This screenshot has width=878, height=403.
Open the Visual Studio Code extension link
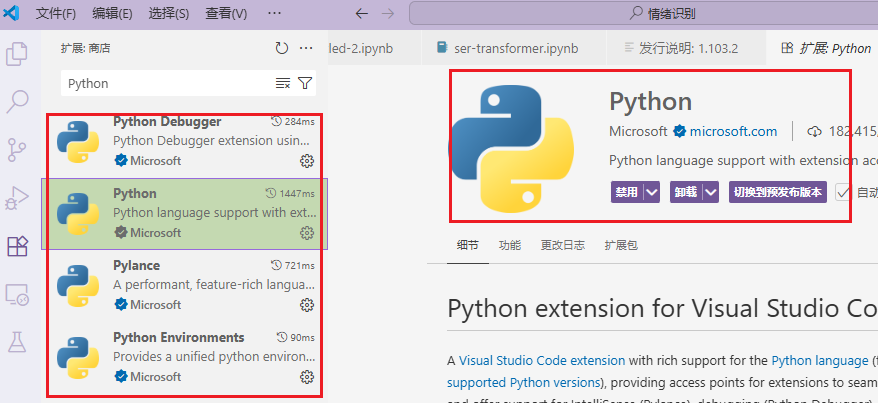(541, 360)
